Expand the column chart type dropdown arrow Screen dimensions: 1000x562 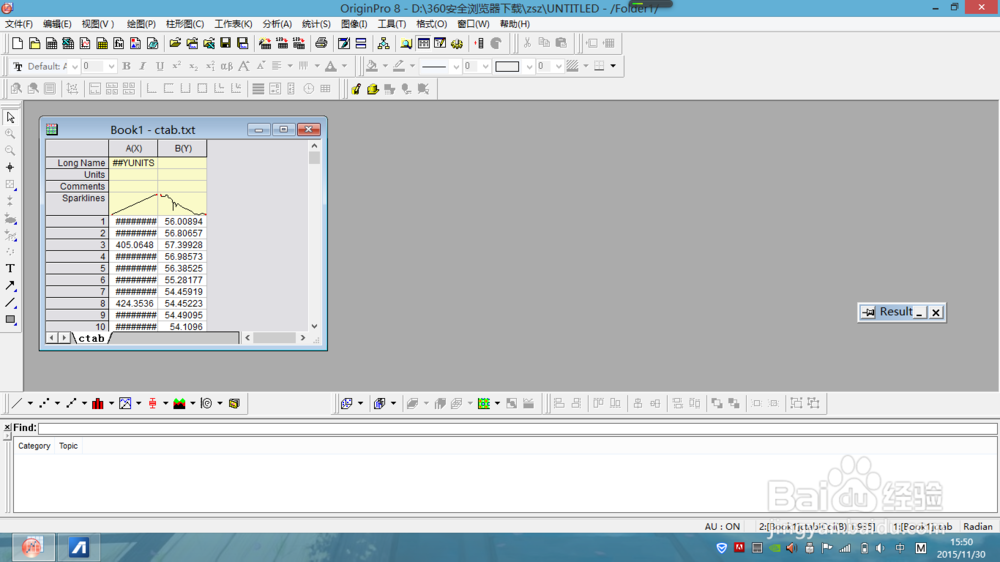(111, 403)
